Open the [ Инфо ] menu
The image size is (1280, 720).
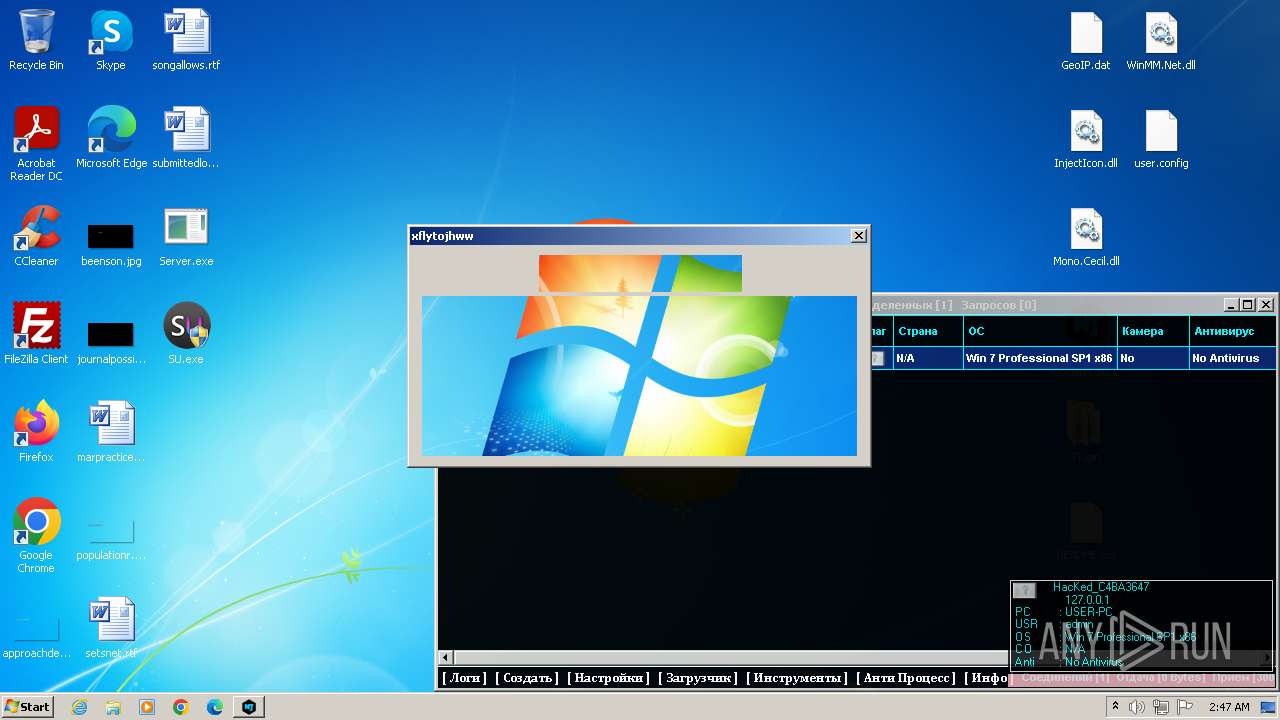(989, 678)
